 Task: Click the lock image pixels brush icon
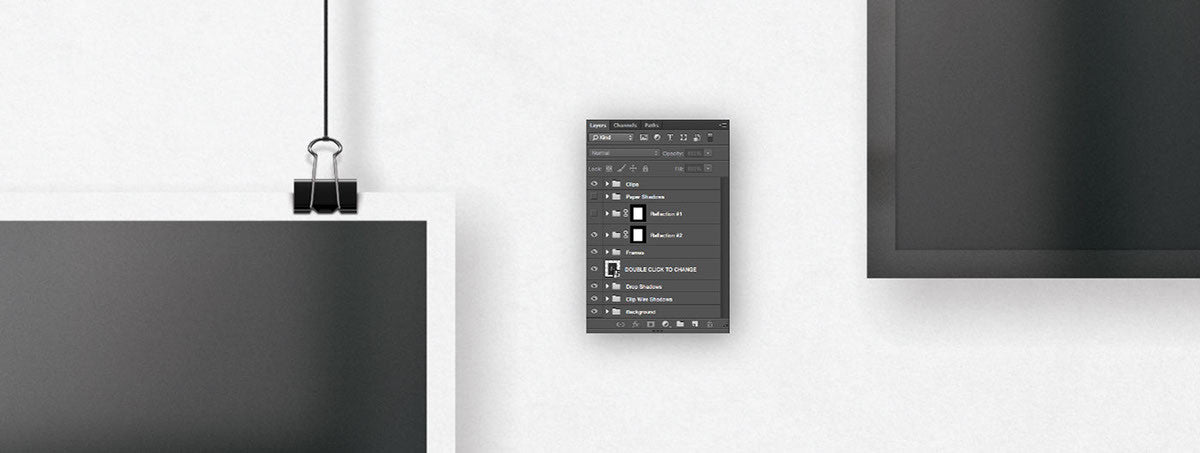(x=621, y=168)
